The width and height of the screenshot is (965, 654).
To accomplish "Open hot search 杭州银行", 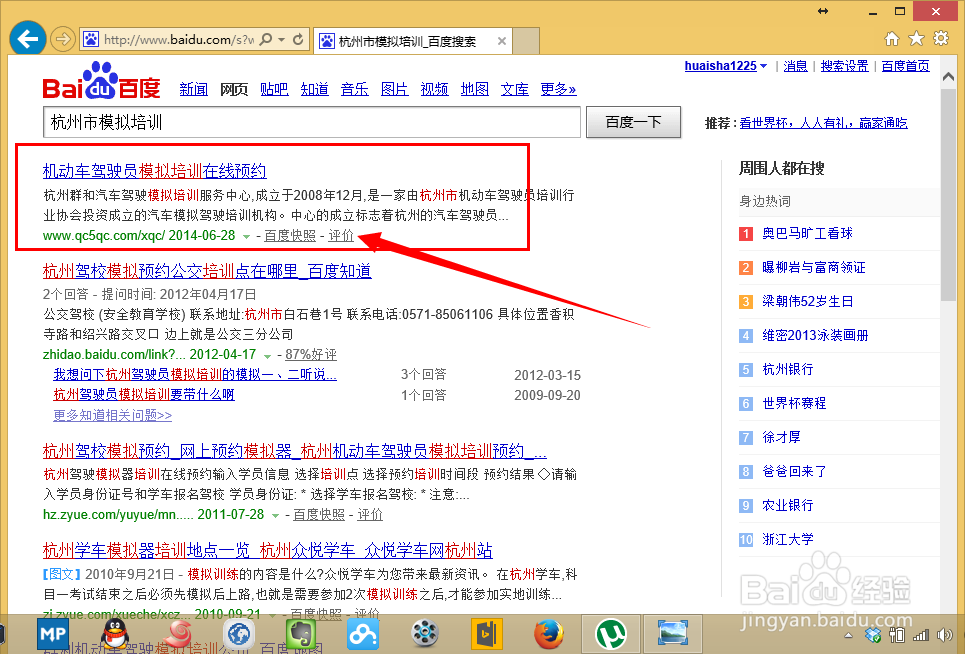I will click(x=788, y=369).
